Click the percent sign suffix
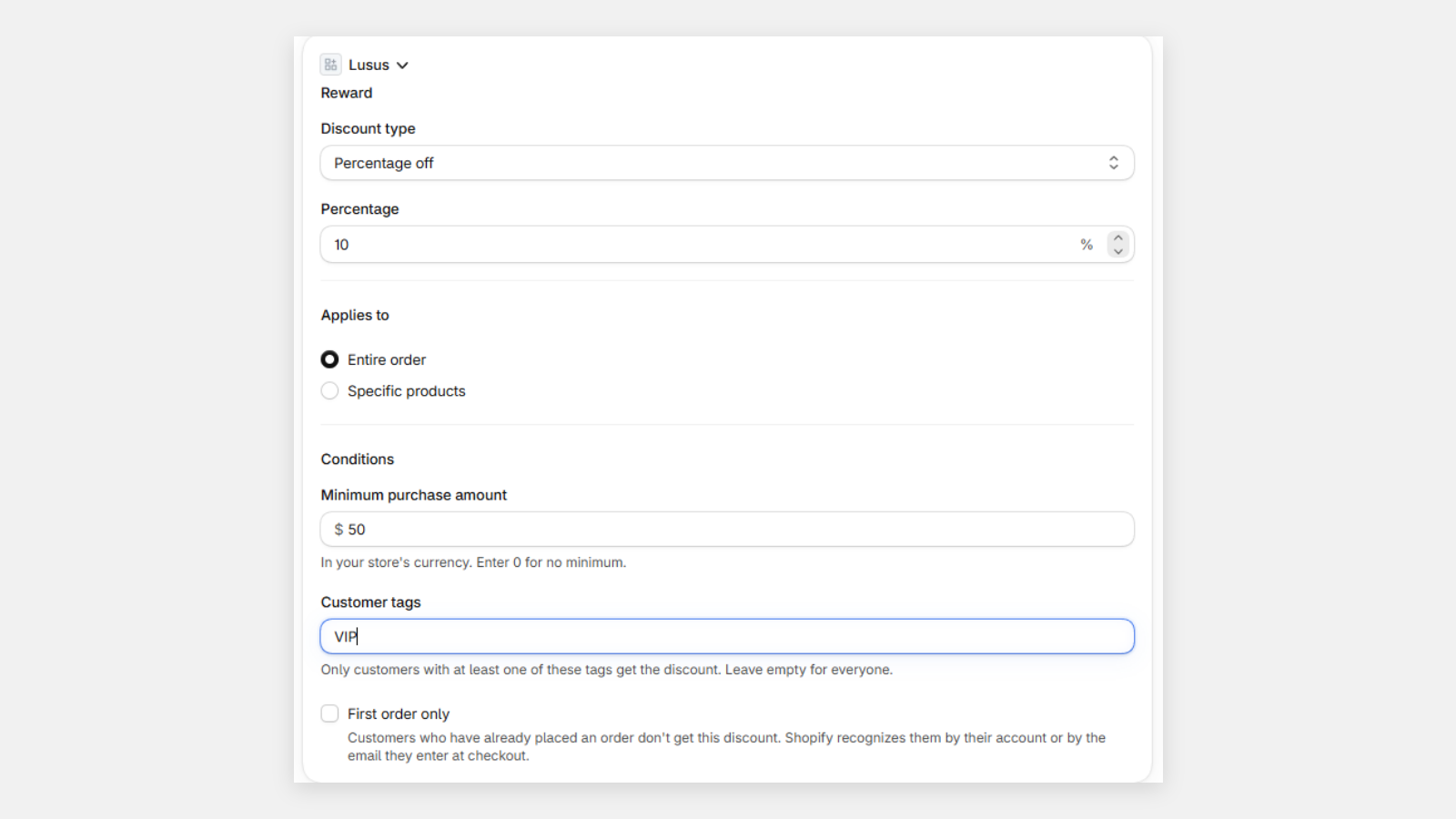 pyautogui.click(x=1087, y=245)
